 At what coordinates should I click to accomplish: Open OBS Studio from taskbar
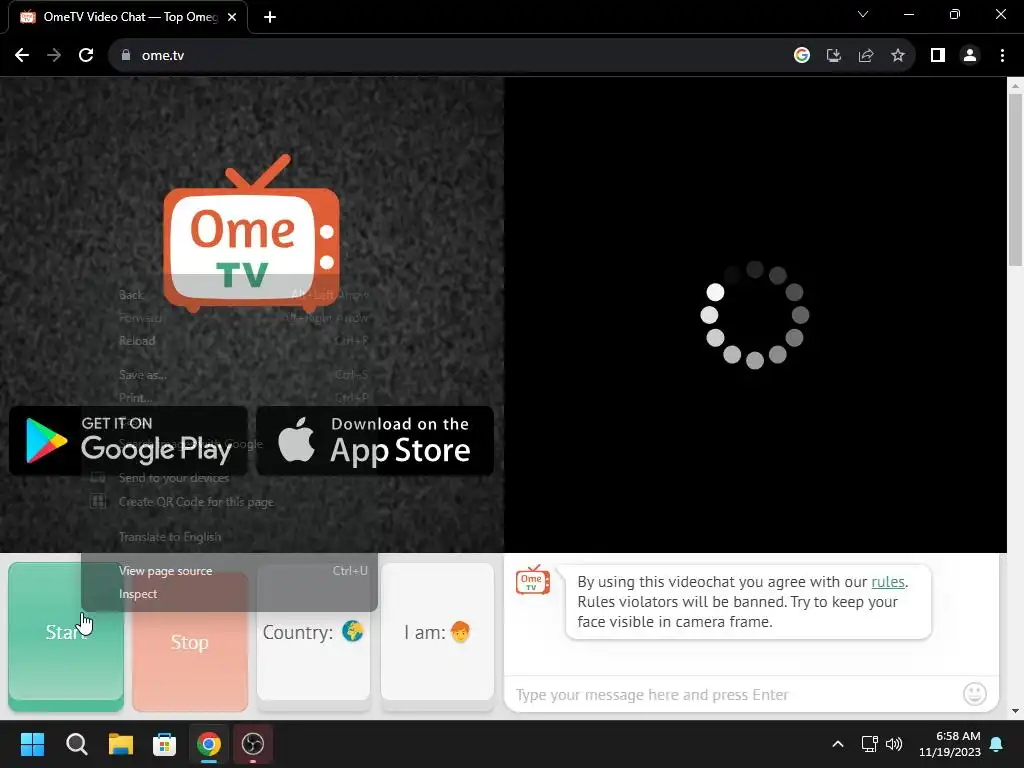pyautogui.click(x=253, y=744)
